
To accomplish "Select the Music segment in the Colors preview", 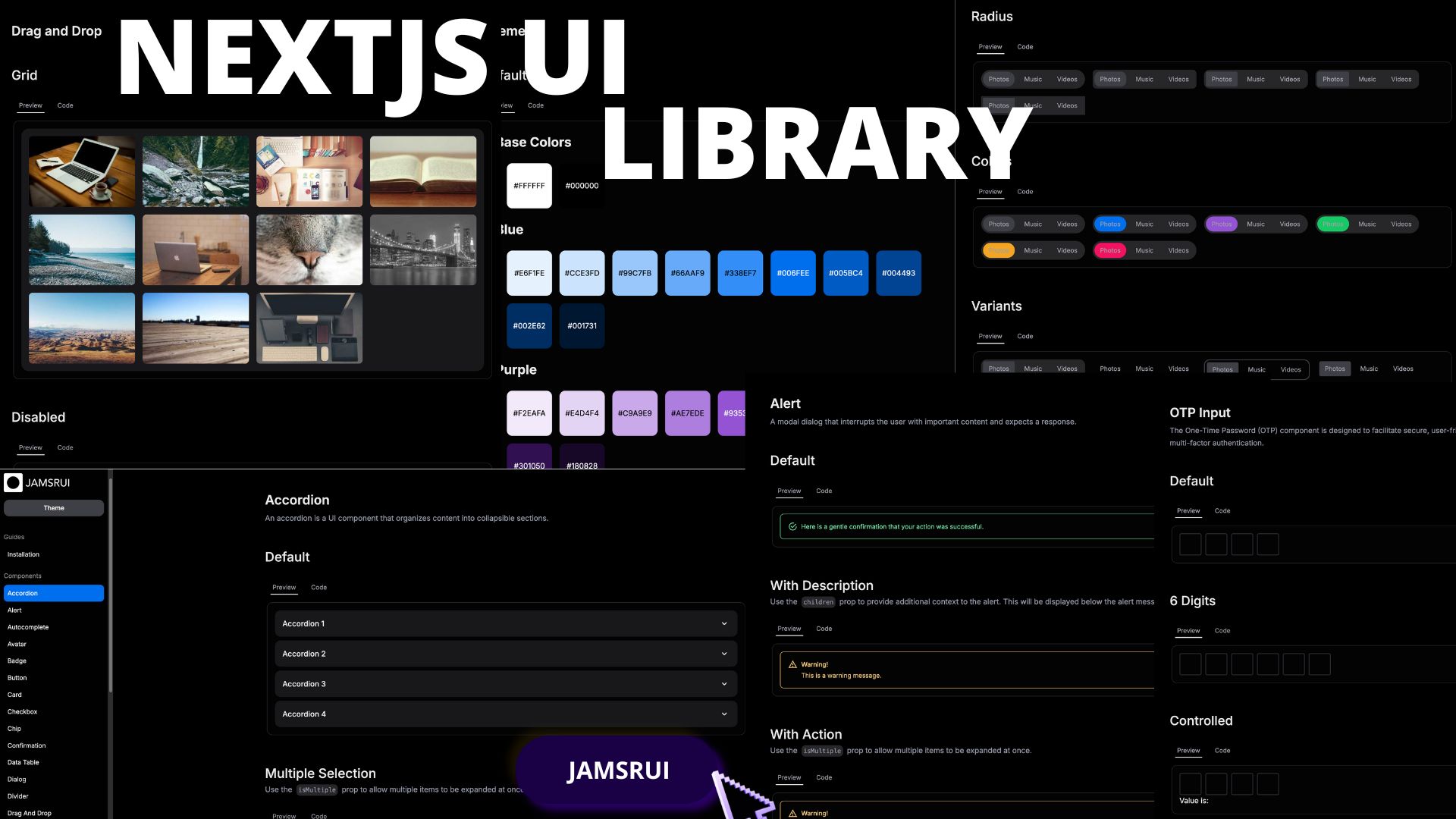I will tap(1033, 224).
